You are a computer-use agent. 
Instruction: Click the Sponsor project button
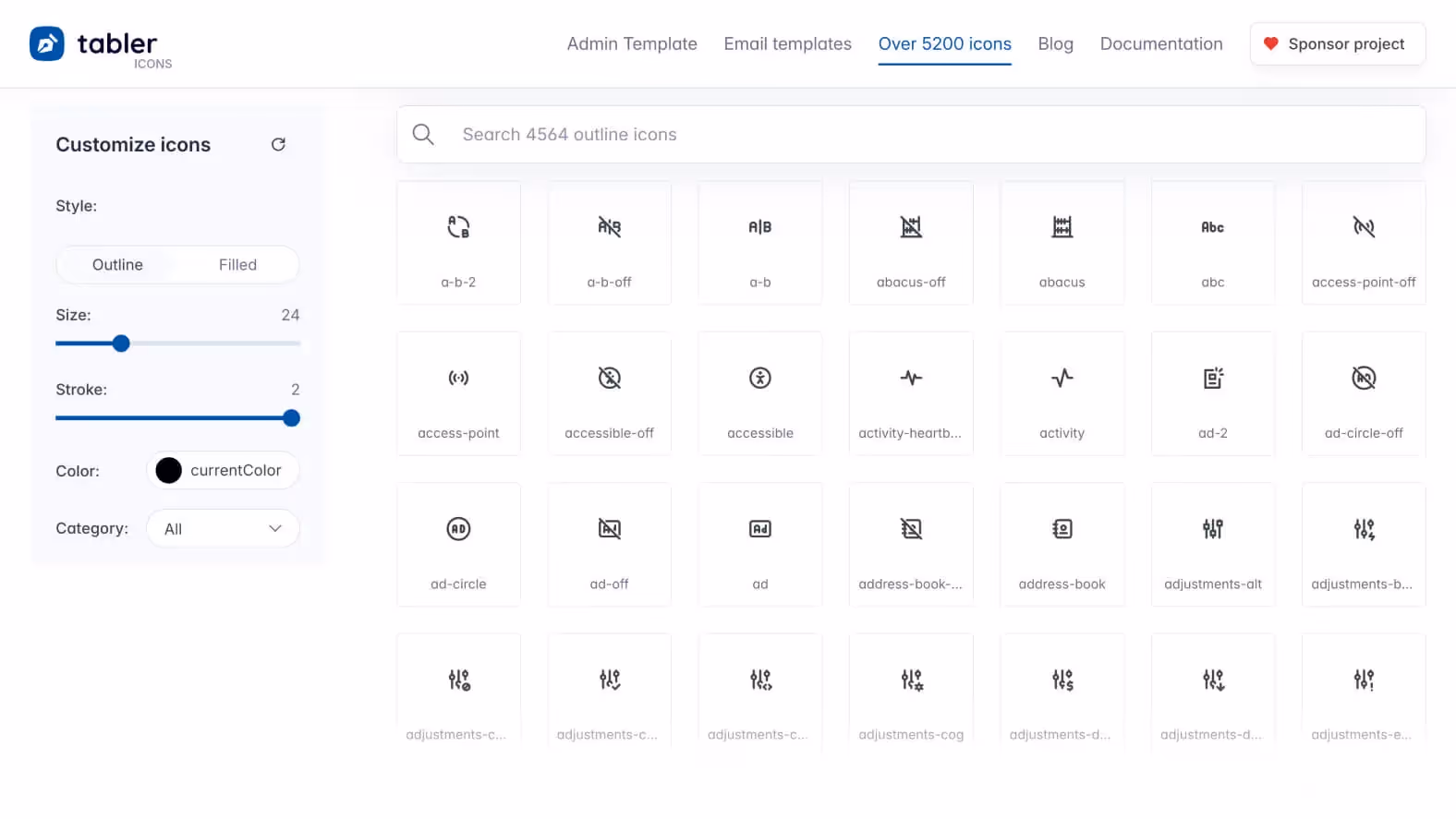coord(1337,44)
